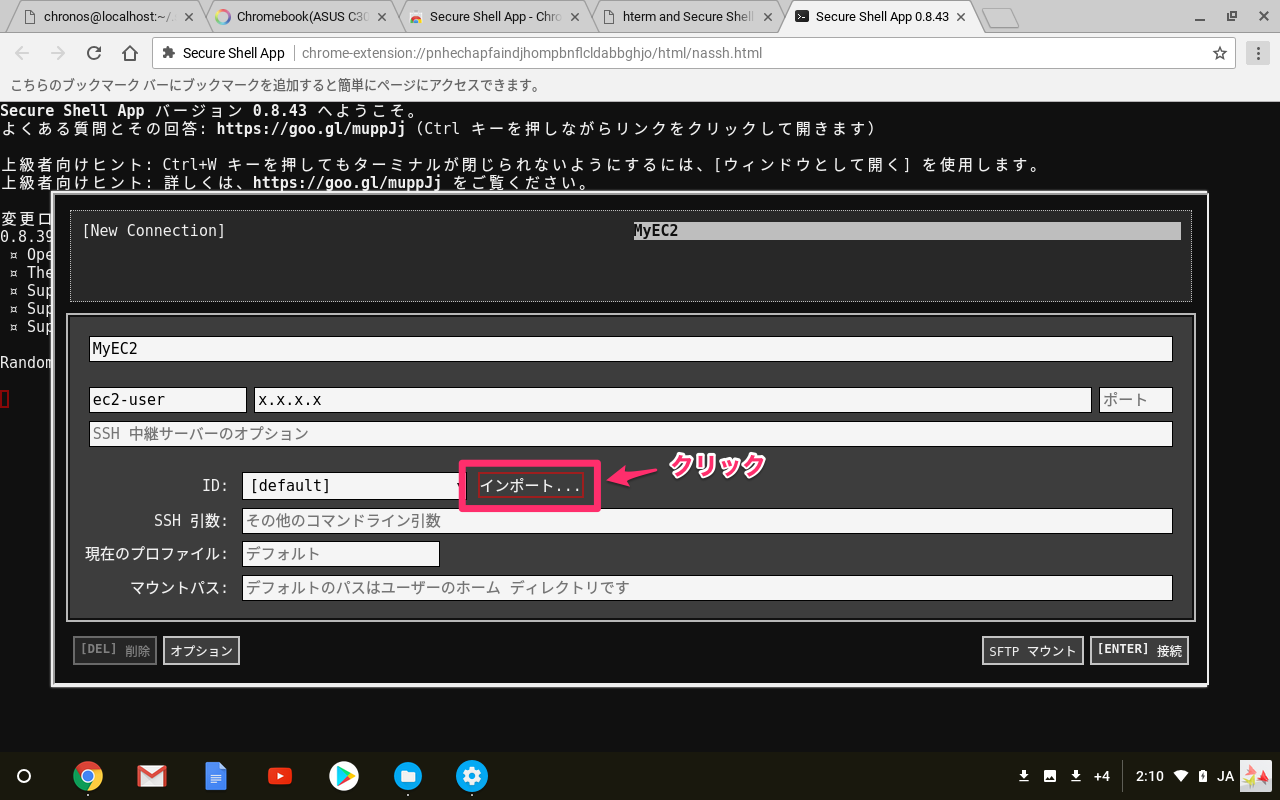Click the +4 notifications counter
This screenshot has width=1280, height=800.
click(1102, 776)
